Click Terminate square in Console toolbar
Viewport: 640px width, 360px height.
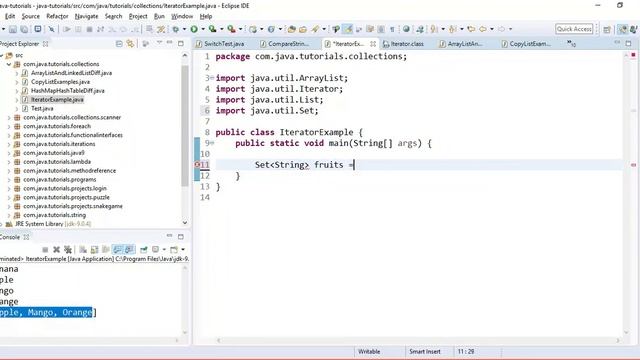pyautogui.click(x=45, y=250)
